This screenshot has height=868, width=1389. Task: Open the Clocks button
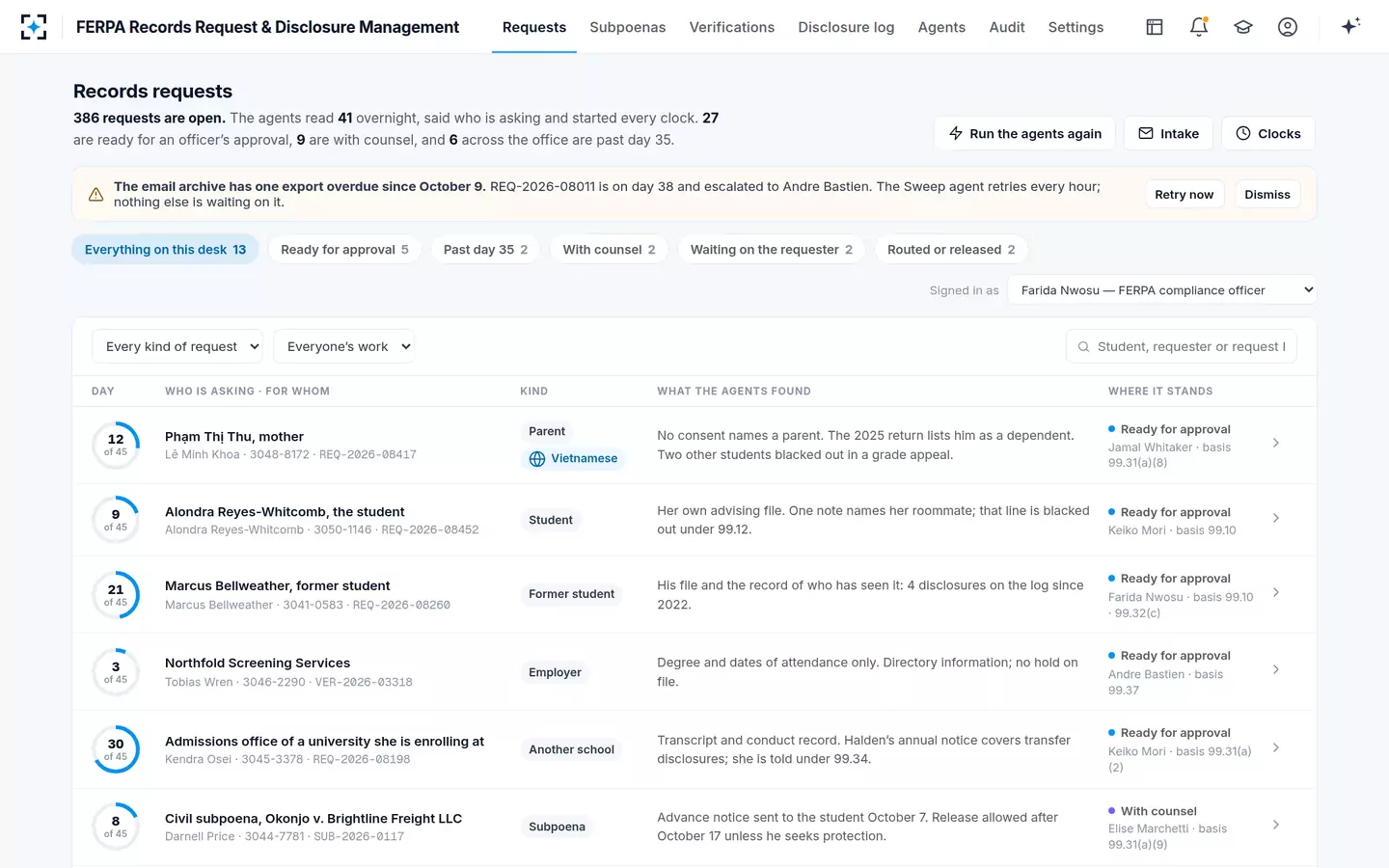click(1268, 133)
